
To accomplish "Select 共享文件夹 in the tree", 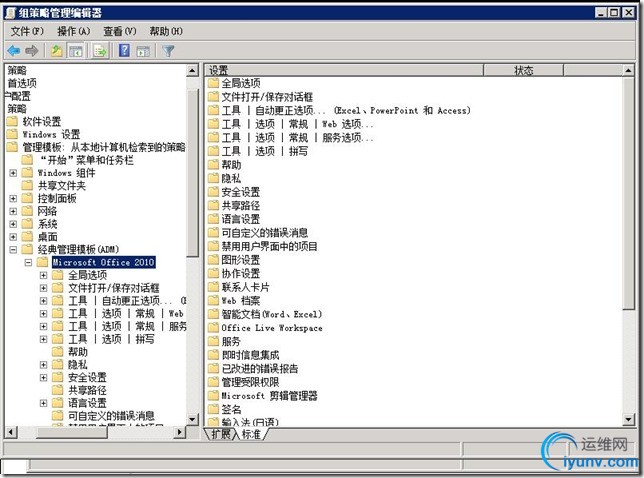I will coord(62,186).
